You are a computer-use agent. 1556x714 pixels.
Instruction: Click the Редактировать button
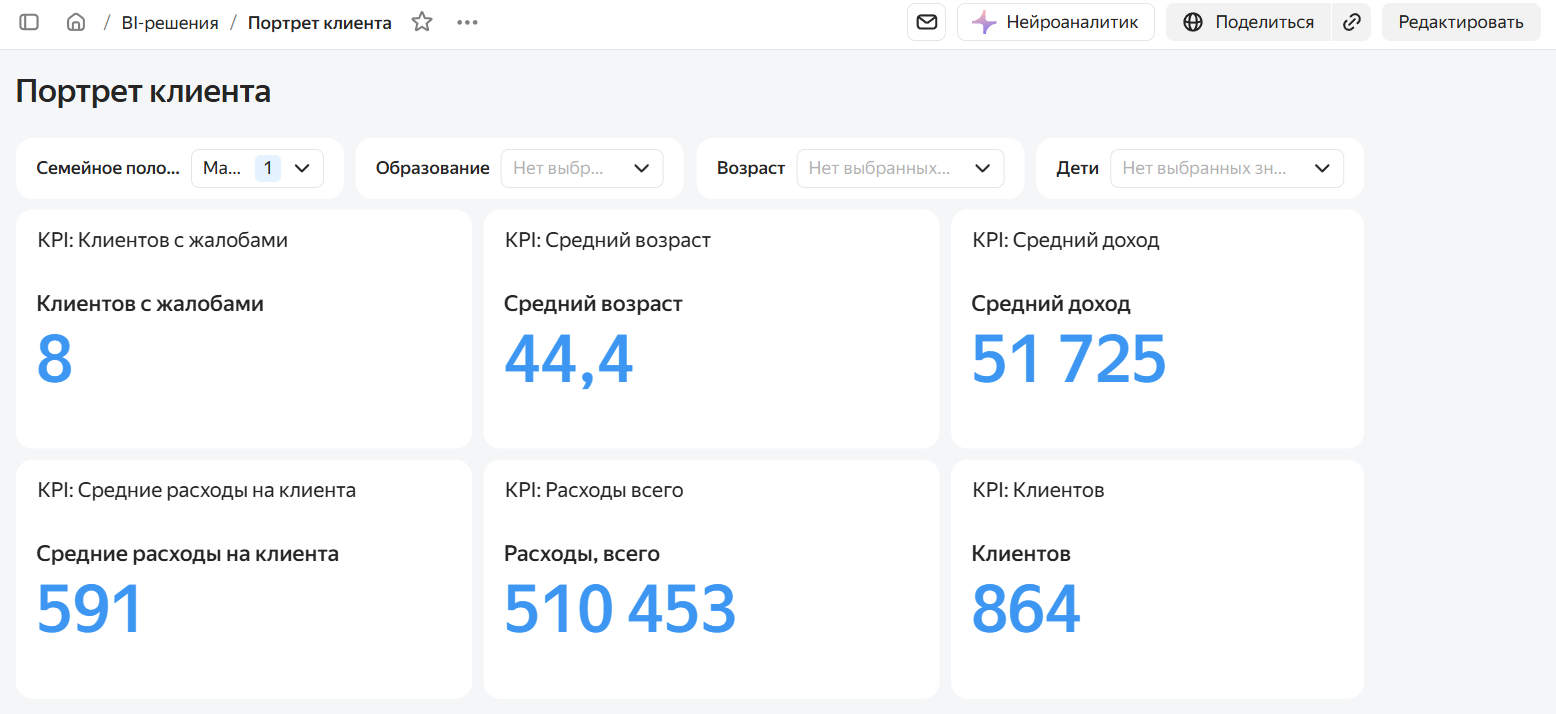coord(1460,22)
